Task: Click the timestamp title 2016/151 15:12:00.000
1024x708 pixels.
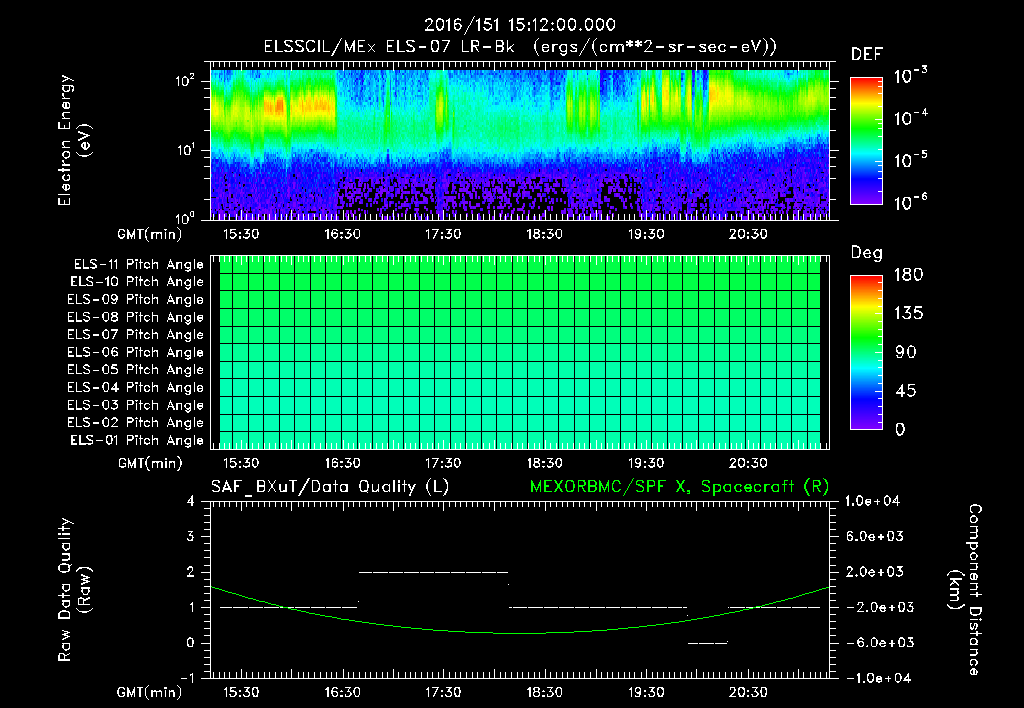Action: (520, 25)
